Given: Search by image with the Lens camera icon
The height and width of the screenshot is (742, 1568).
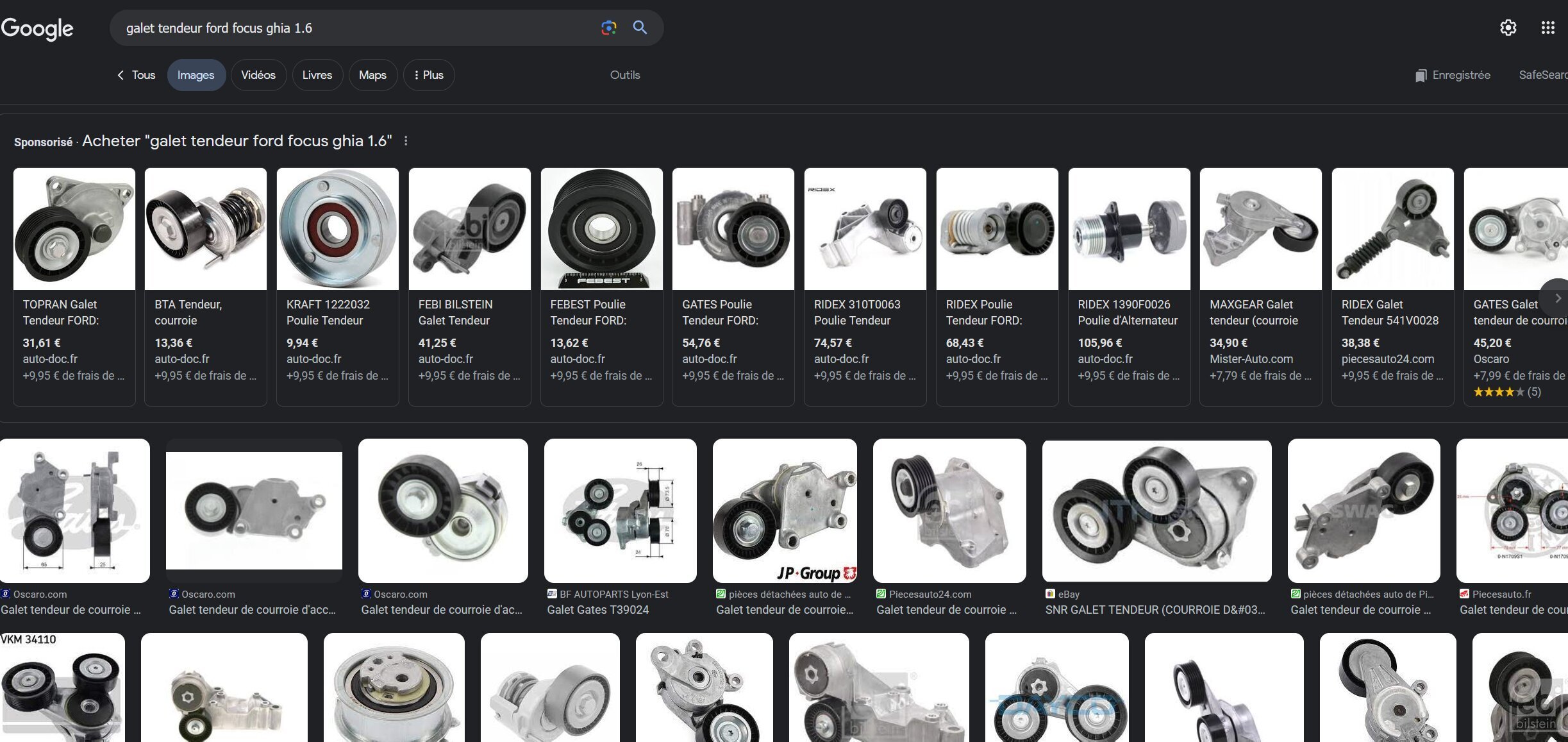Looking at the screenshot, I should 608,28.
